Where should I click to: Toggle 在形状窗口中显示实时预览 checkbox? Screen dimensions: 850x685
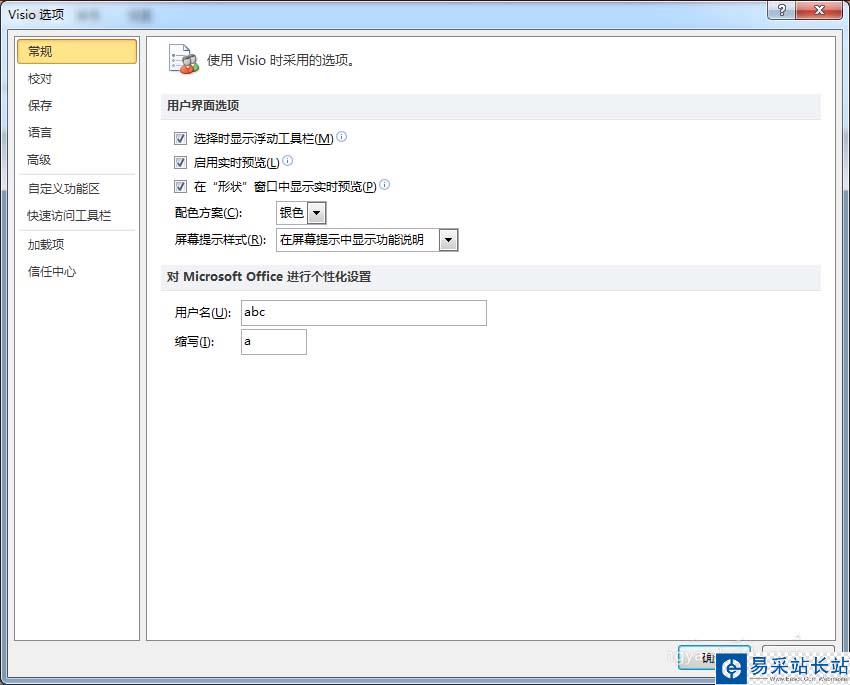[x=181, y=187]
